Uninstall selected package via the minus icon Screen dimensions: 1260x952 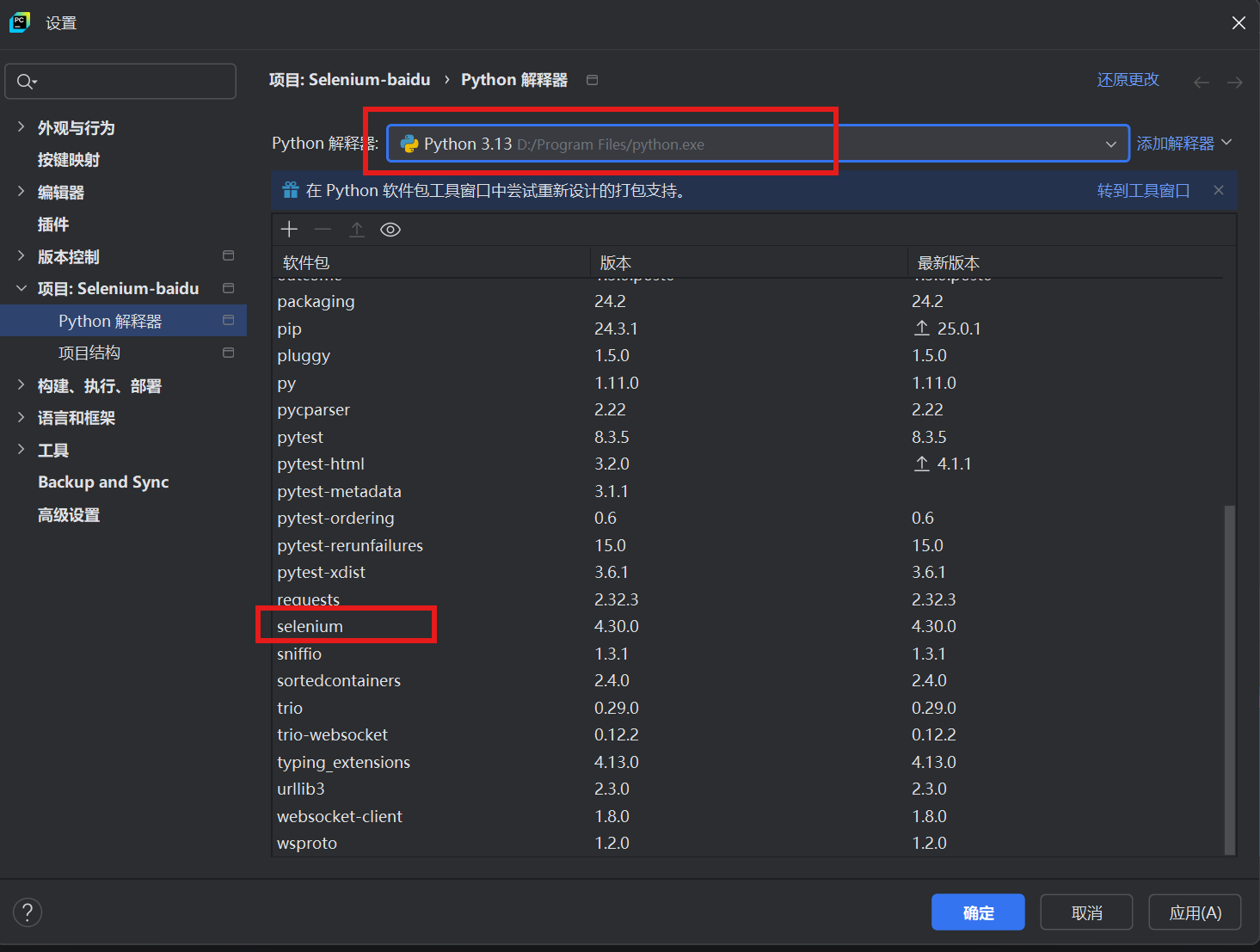tap(323, 230)
